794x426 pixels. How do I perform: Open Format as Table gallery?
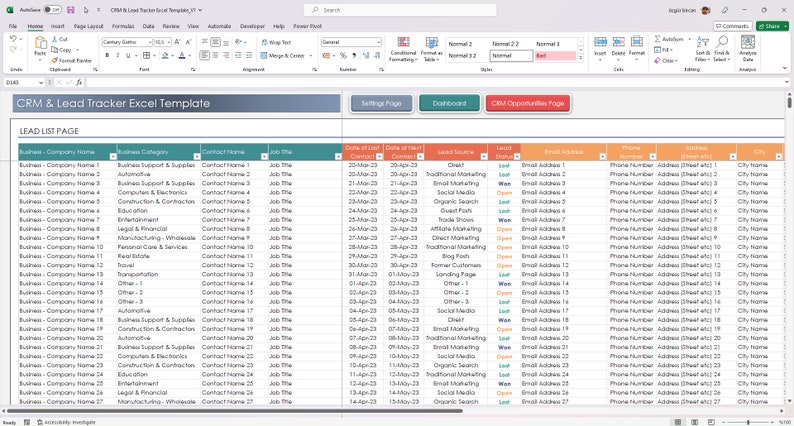point(431,49)
